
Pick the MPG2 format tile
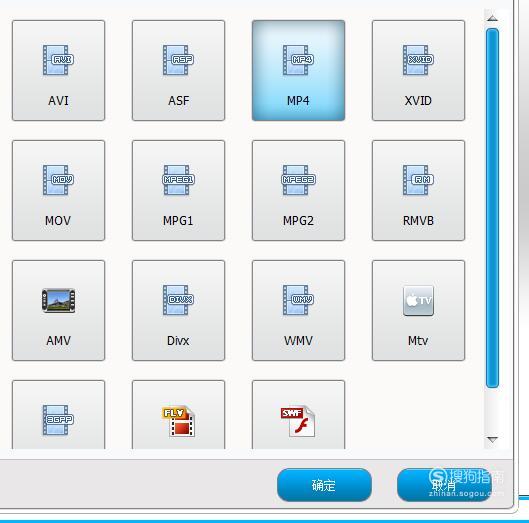298,190
